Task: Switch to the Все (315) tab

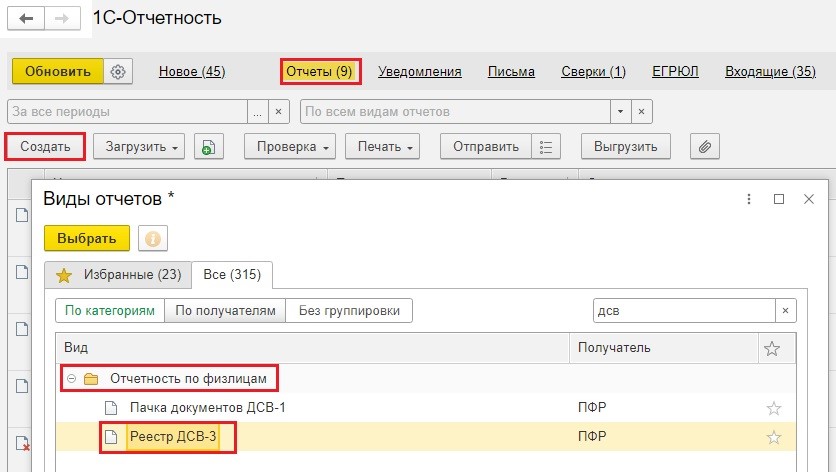Action: point(232,275)
